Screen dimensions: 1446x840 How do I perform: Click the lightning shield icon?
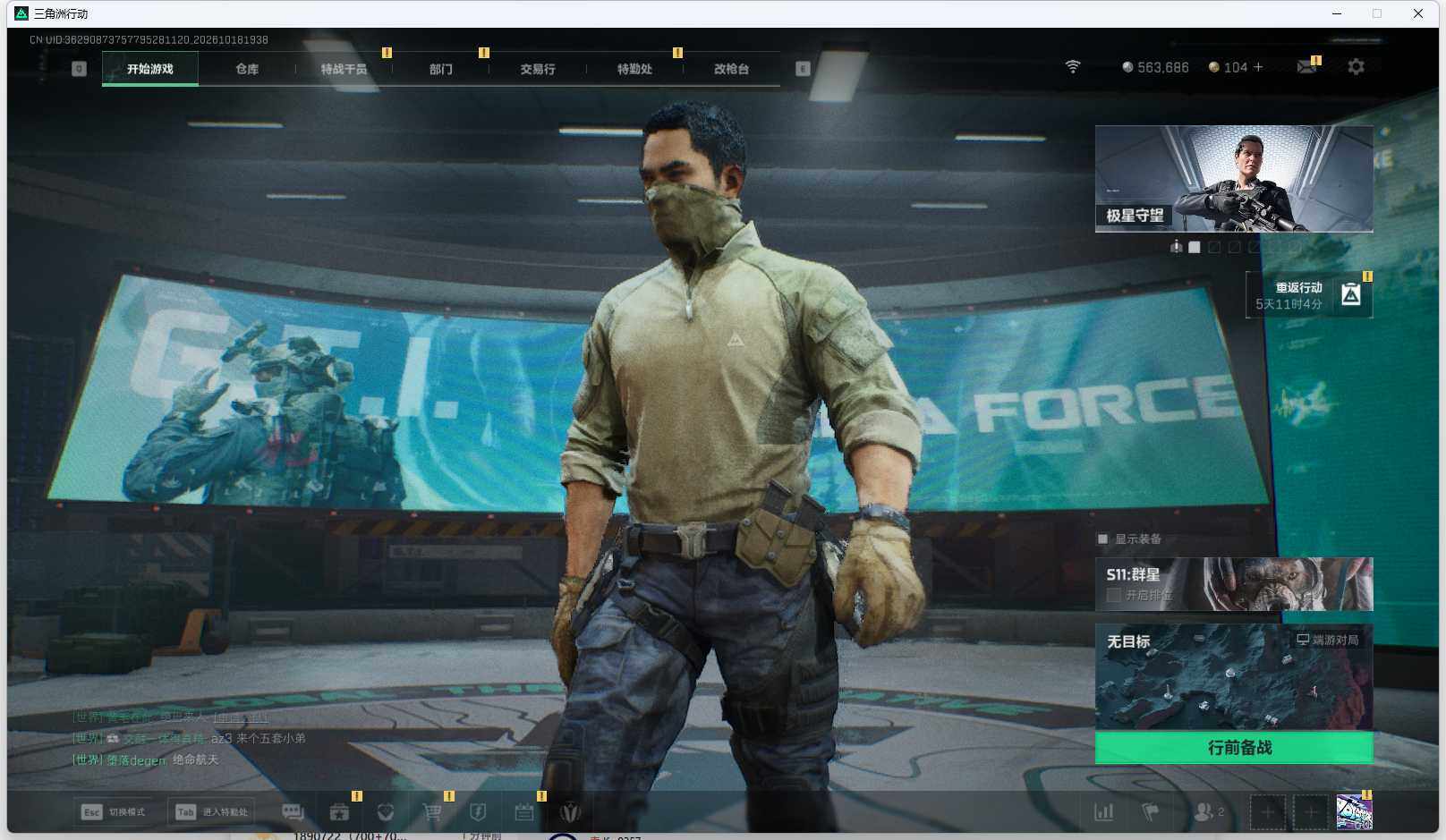[478, 811]
